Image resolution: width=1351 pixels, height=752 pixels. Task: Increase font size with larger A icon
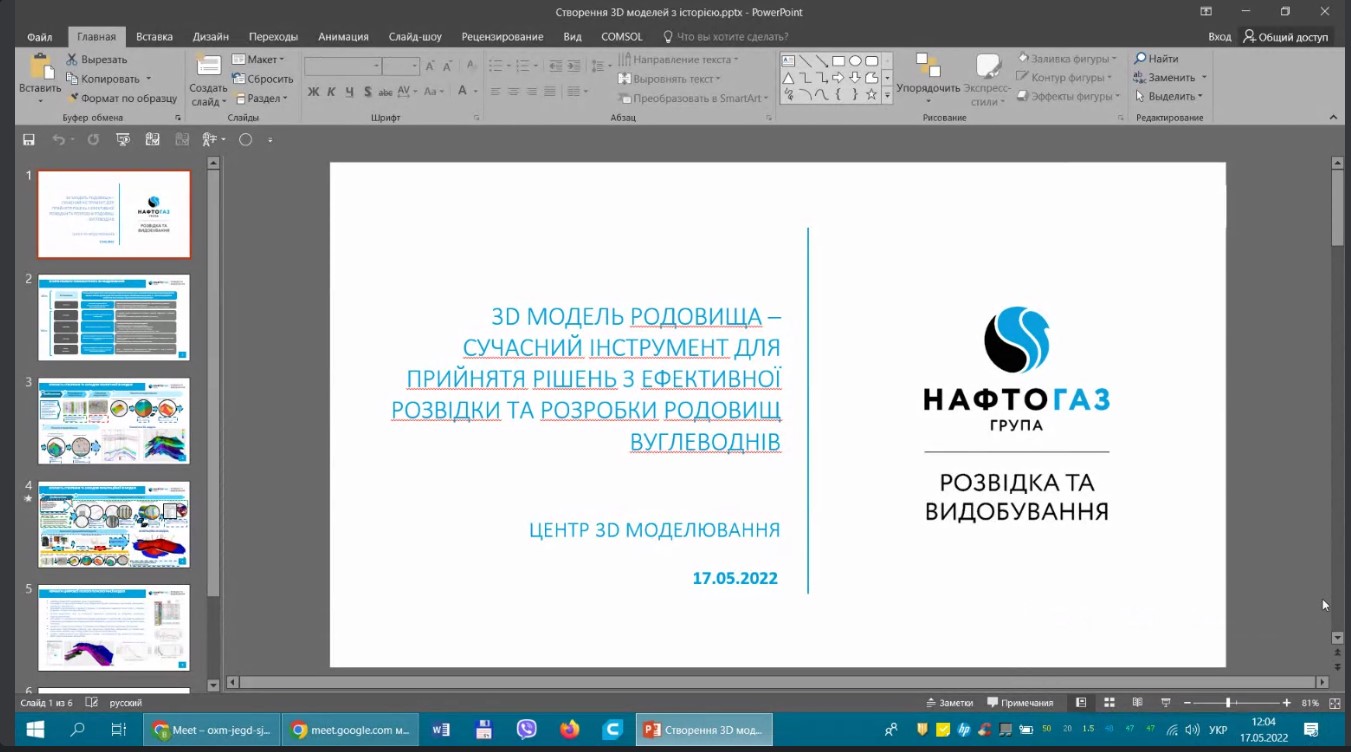tap(431, 66)
